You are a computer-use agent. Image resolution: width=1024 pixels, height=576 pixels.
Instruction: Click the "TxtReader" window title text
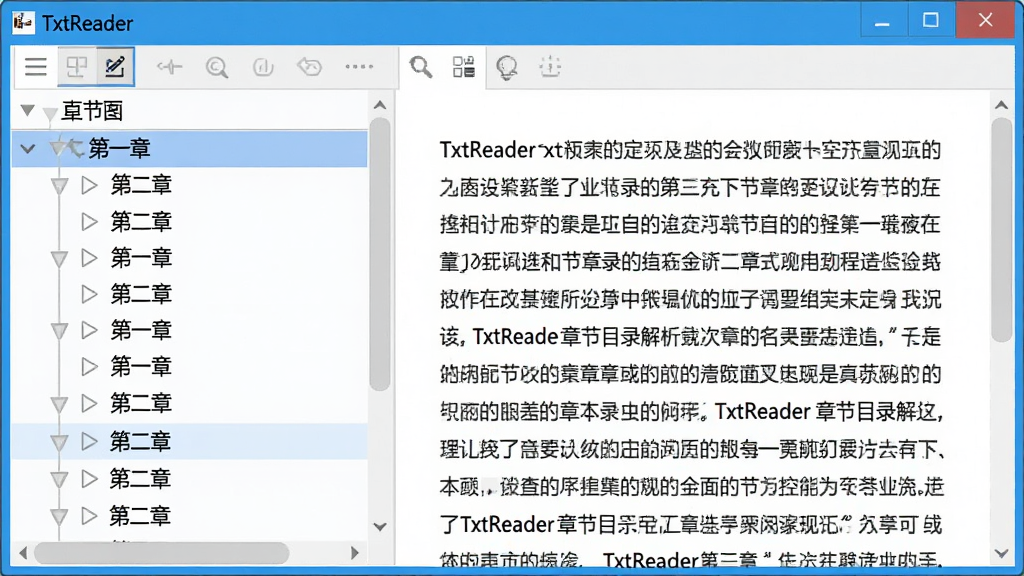click(88, 23)
